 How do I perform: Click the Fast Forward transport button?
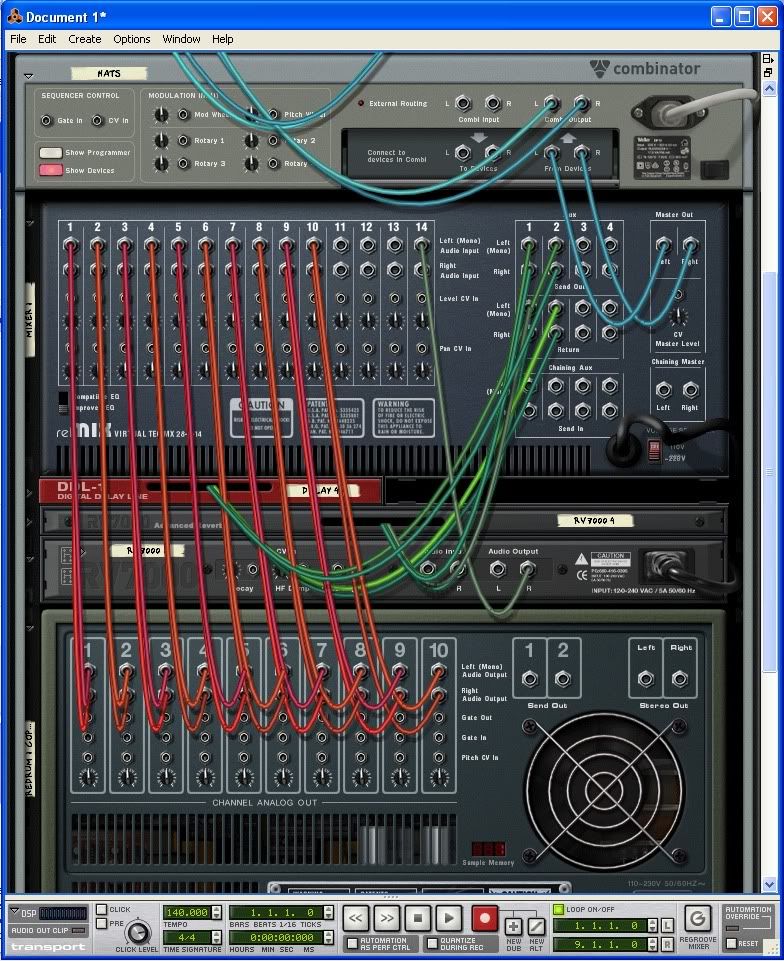(387, 918)
